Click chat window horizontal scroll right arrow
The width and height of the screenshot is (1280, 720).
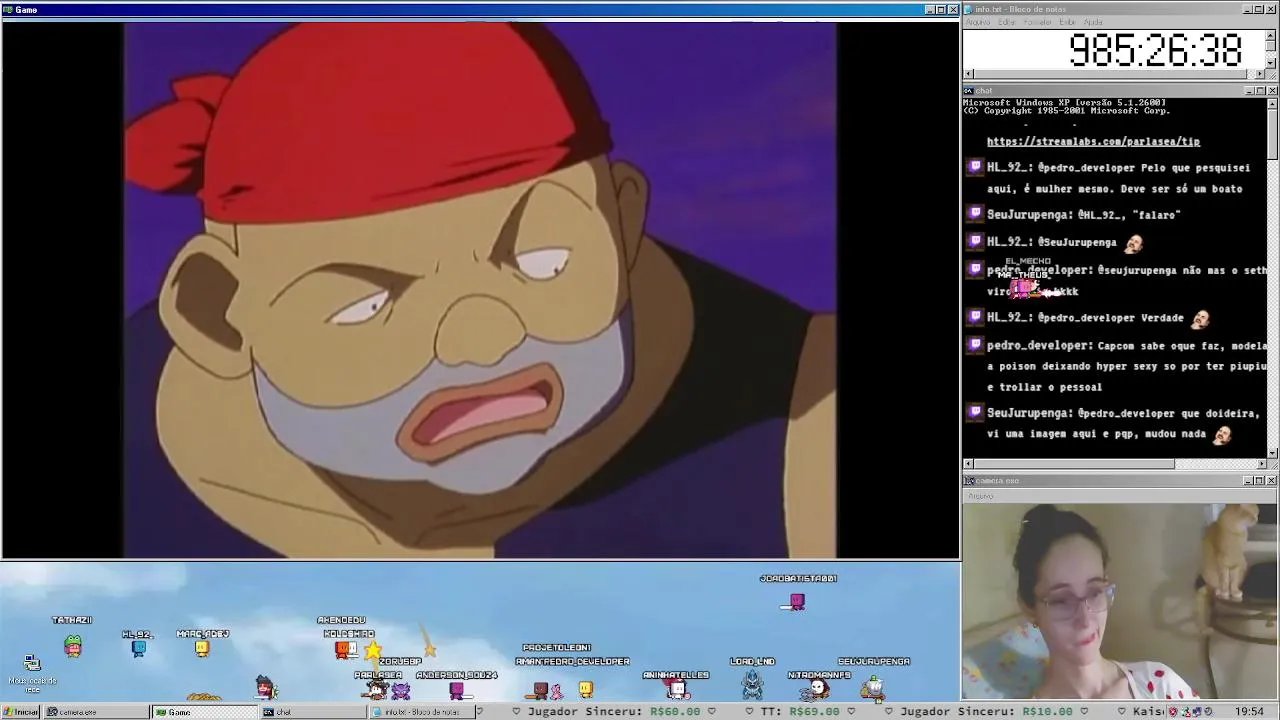[x=1261, y=464]
